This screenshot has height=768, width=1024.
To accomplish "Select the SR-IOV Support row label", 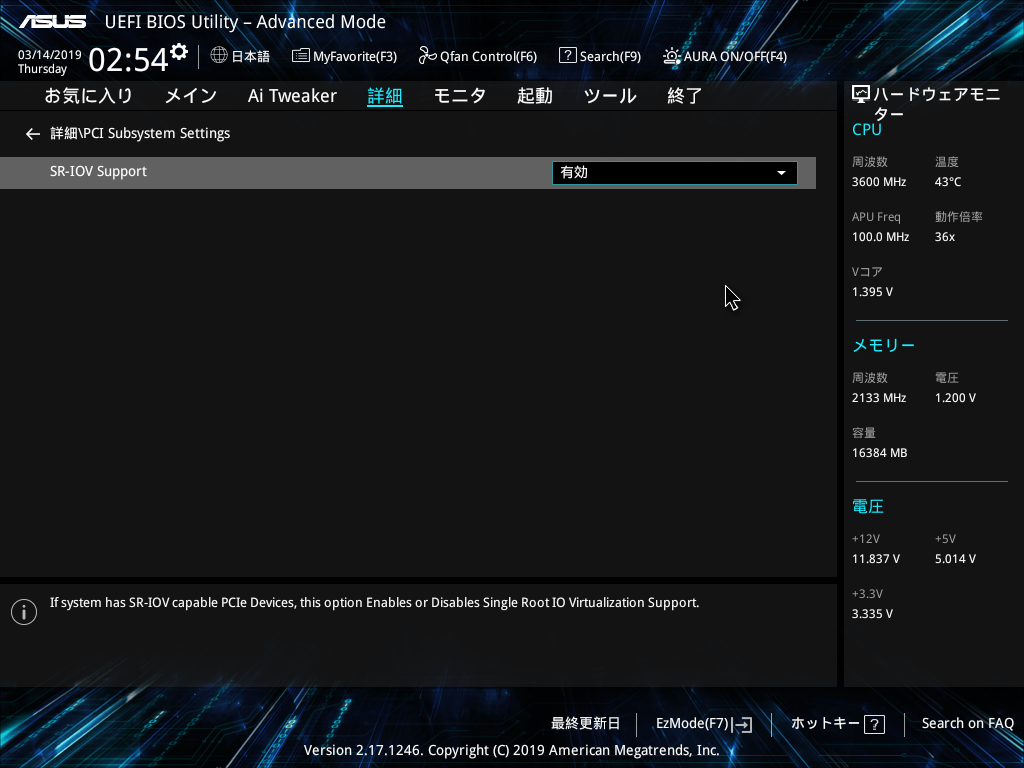I will click(x=98, y=171).
